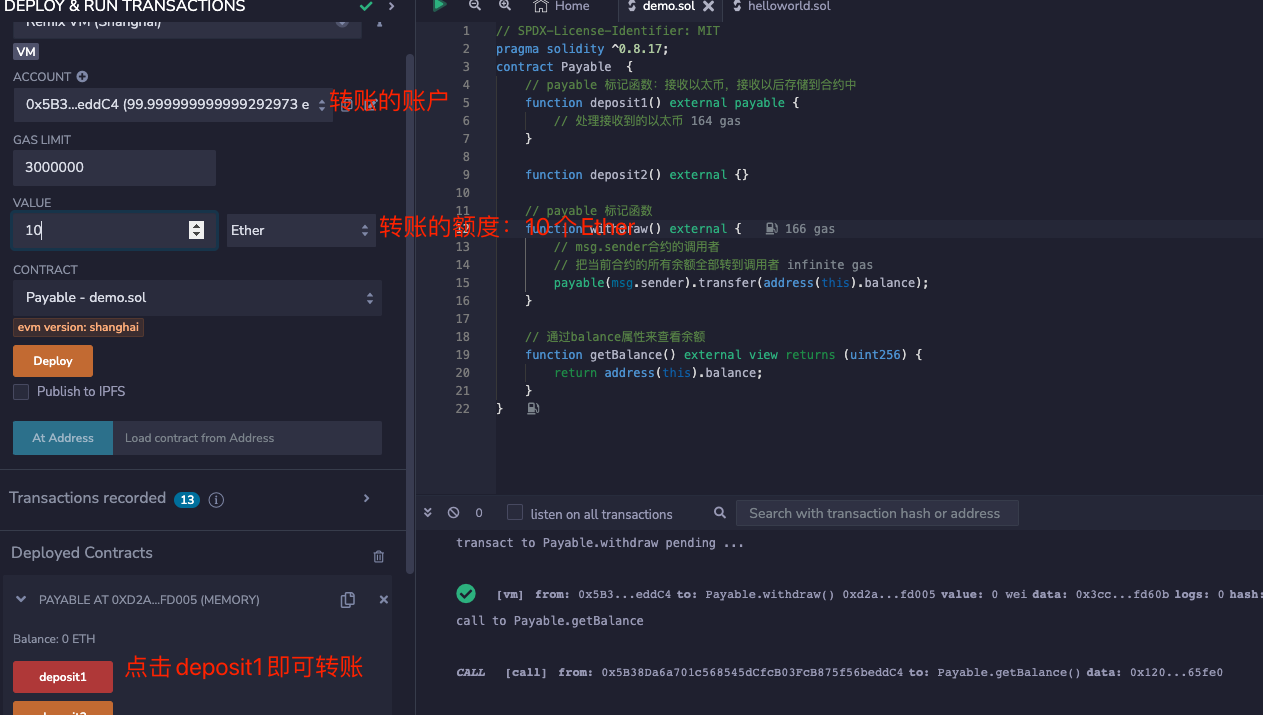Screen dimensions: 1263x715
Task: Click the call to Payable.getBalance log entry
Action: click(550, 621)
